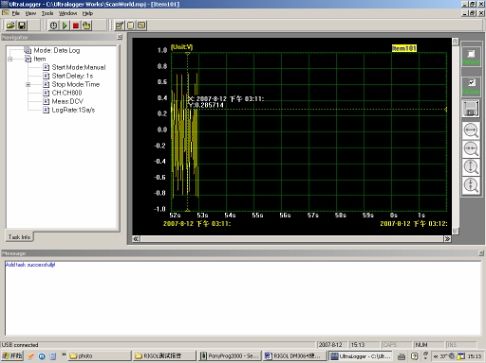486x363 pixels.
Task: Click the single-window icon in the toolbar
Action: click(x=130, y=25)
